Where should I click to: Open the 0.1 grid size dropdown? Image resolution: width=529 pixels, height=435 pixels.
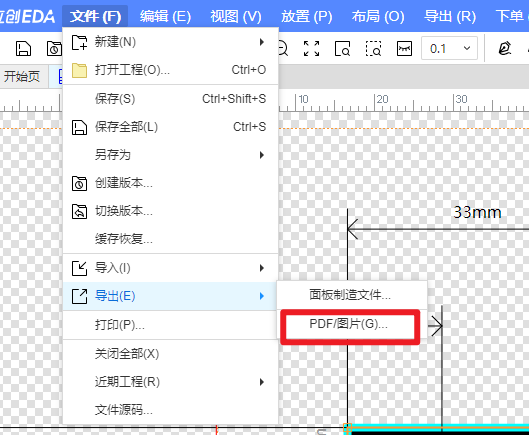[449, 49]
